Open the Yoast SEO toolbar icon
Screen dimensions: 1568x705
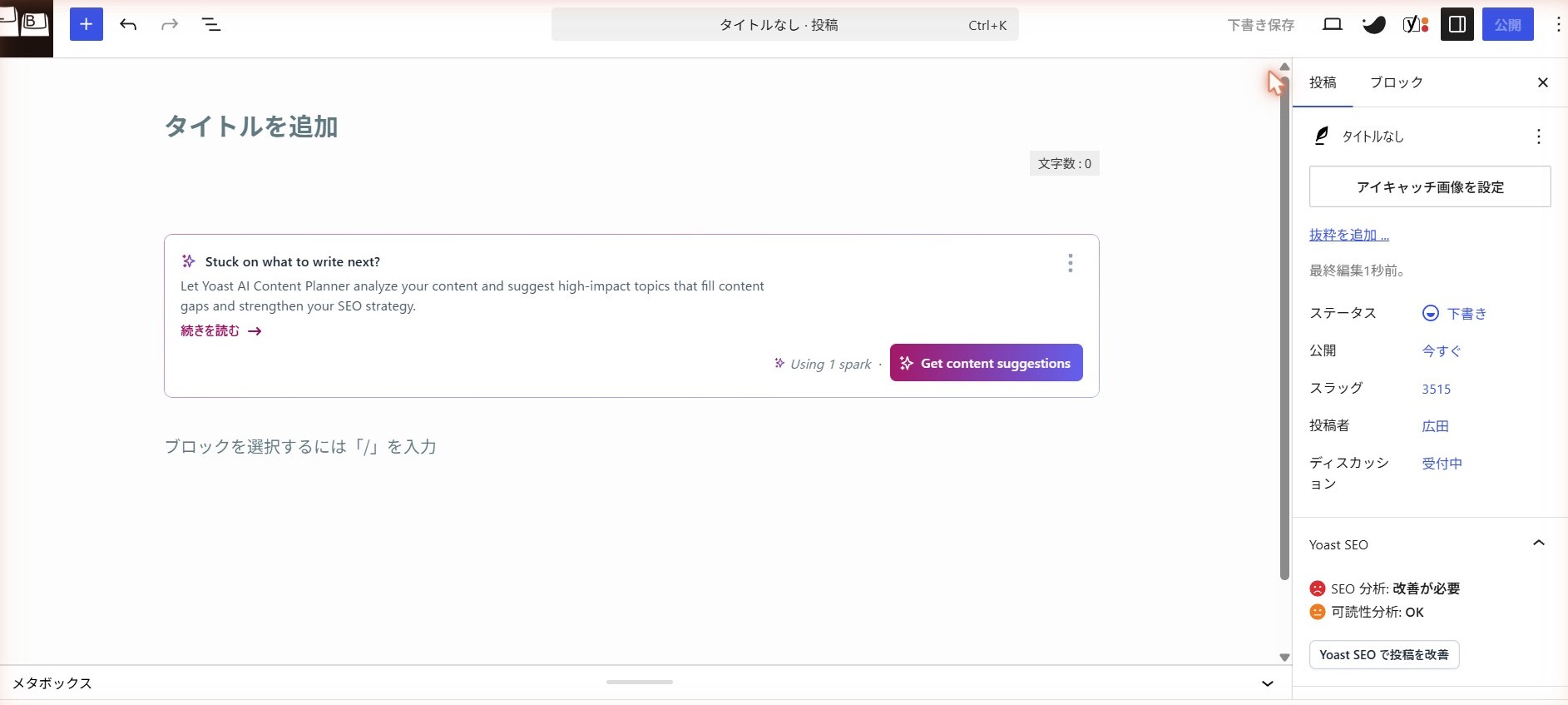pyautogui.click(x=1416, y=24)
